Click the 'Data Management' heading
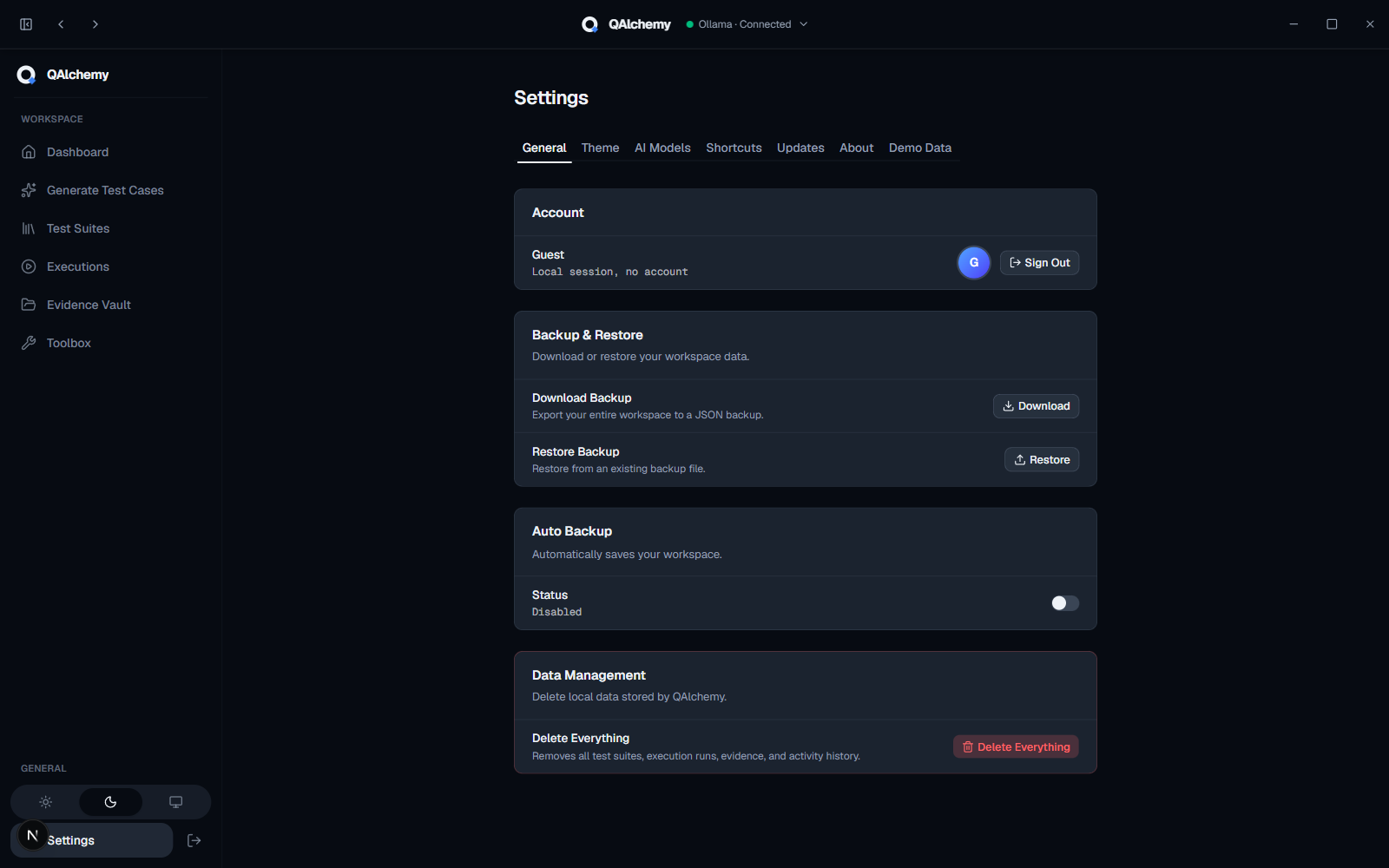This screenshot has height=868, width=1389. point(589,675)
